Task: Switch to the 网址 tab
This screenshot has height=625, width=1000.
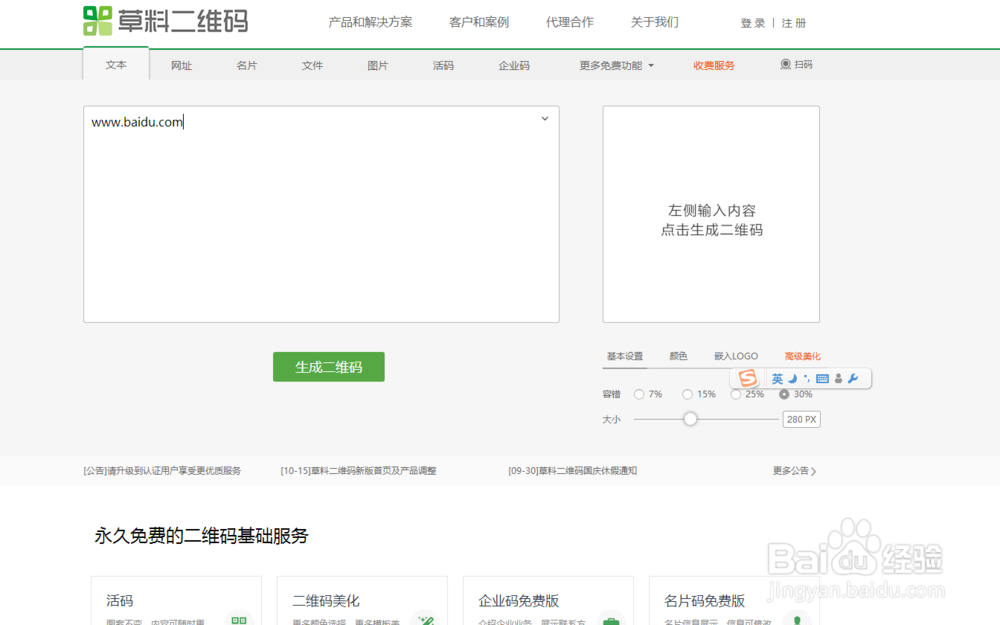Action: (181, 64)
